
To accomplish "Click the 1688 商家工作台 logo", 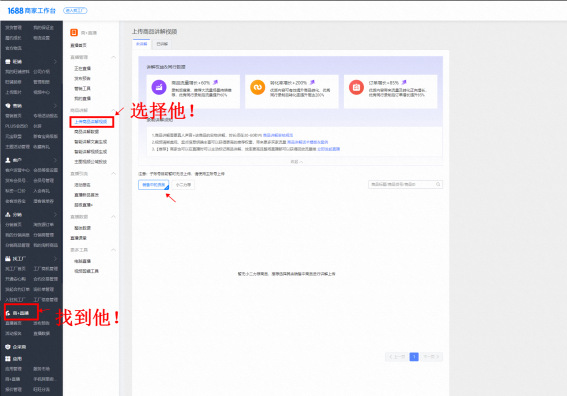I will (x=32, y=11).
